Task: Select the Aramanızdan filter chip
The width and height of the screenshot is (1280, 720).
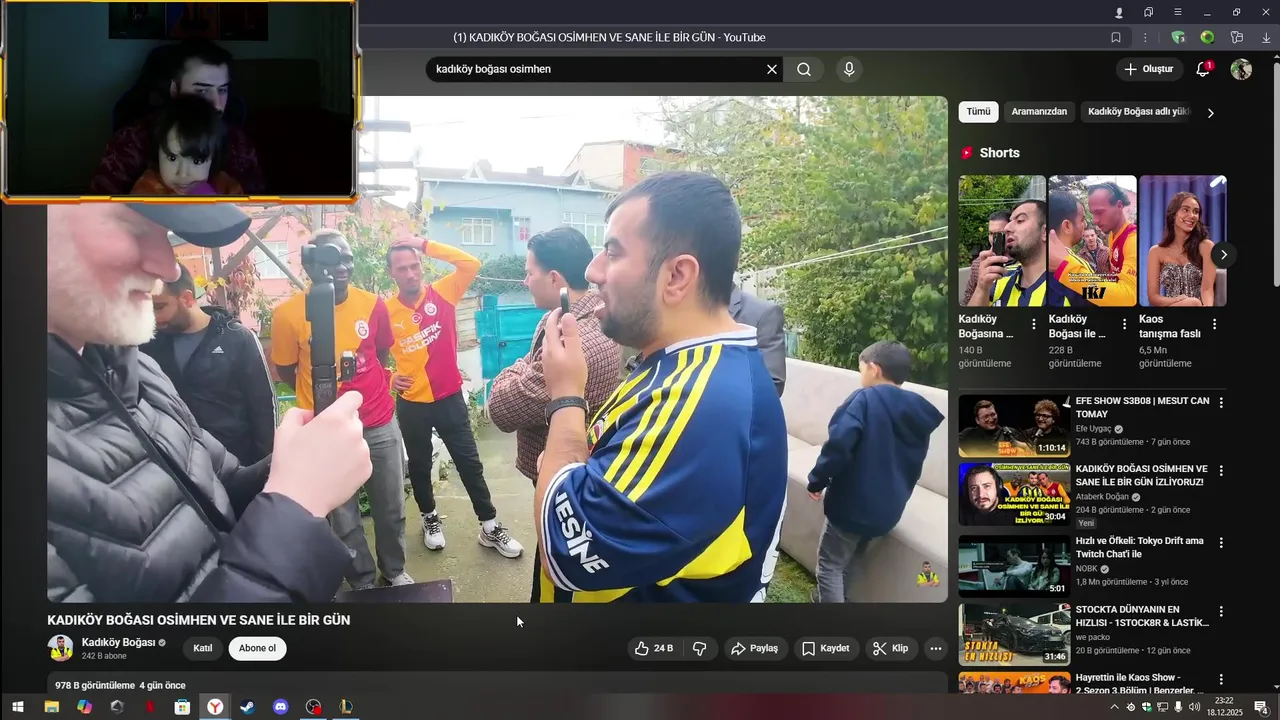Action: (x=1039, y=112)
